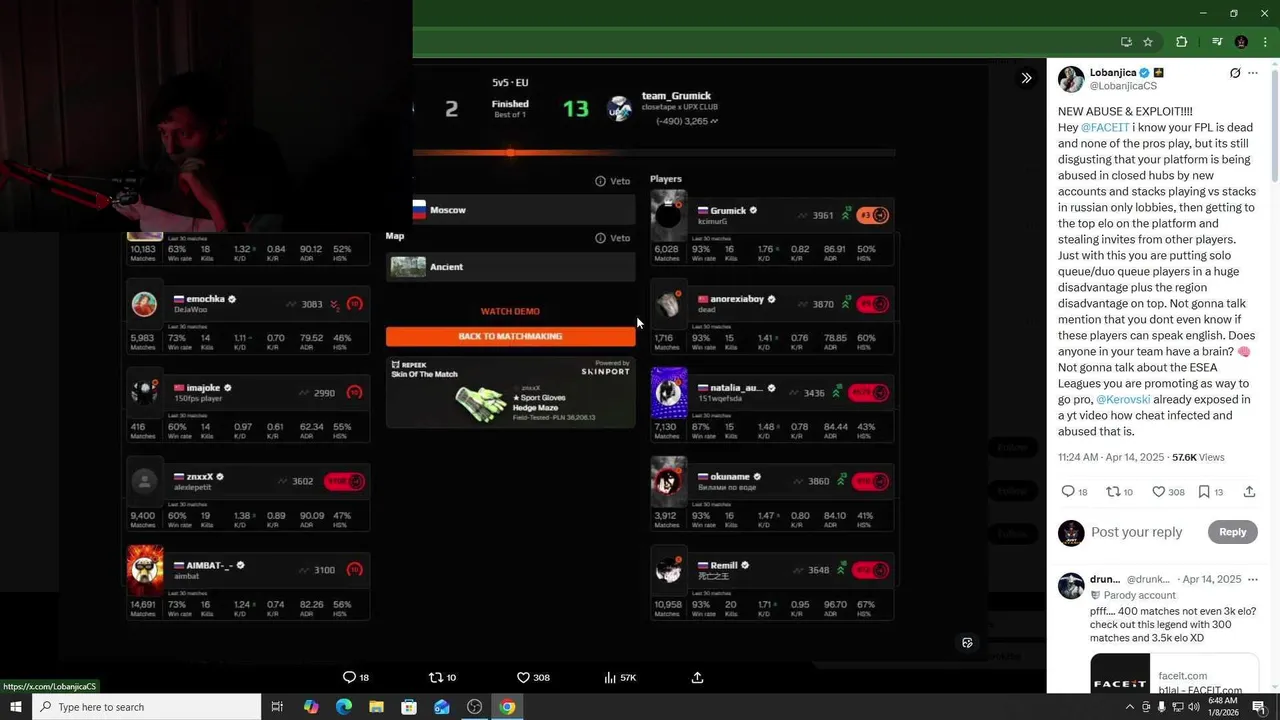Bookmark the tweet via the icon showing 13

pyautogui.click(x=1204, y=491)
